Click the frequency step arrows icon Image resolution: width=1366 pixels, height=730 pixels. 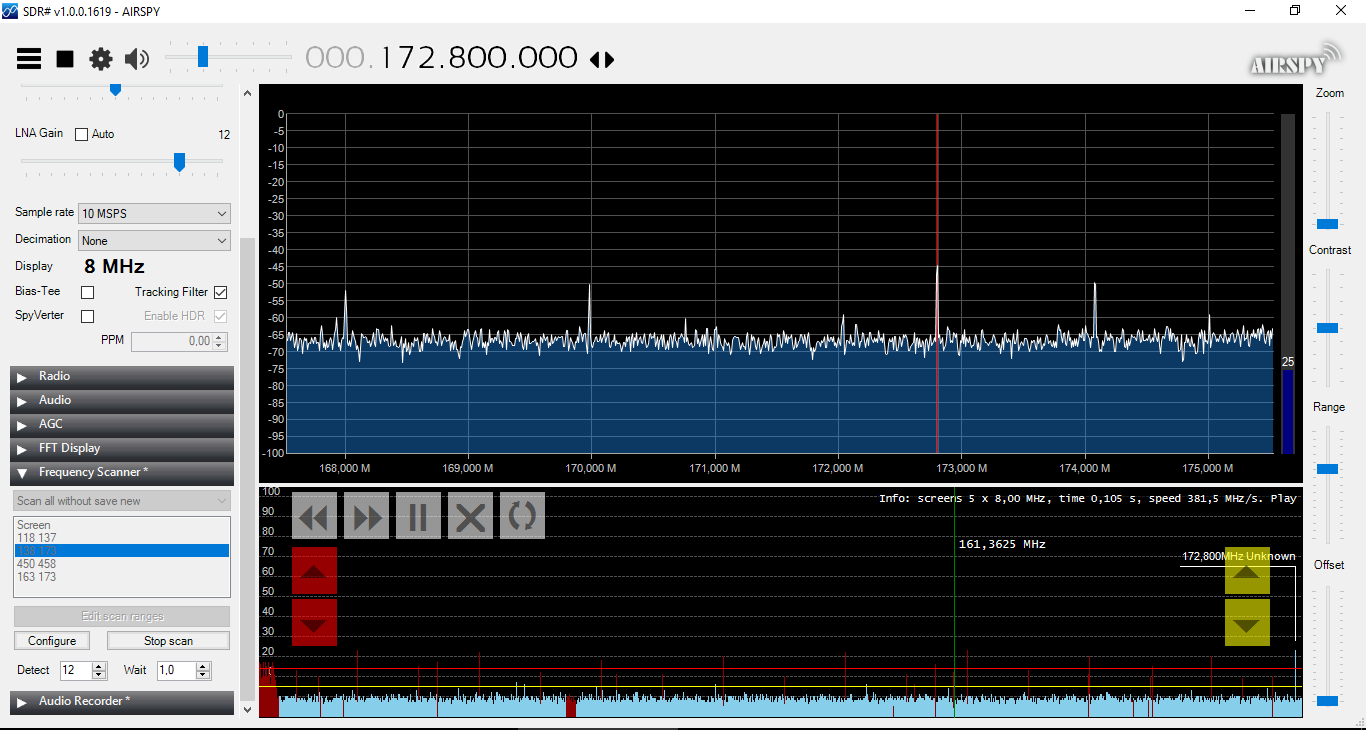point(602,60)
